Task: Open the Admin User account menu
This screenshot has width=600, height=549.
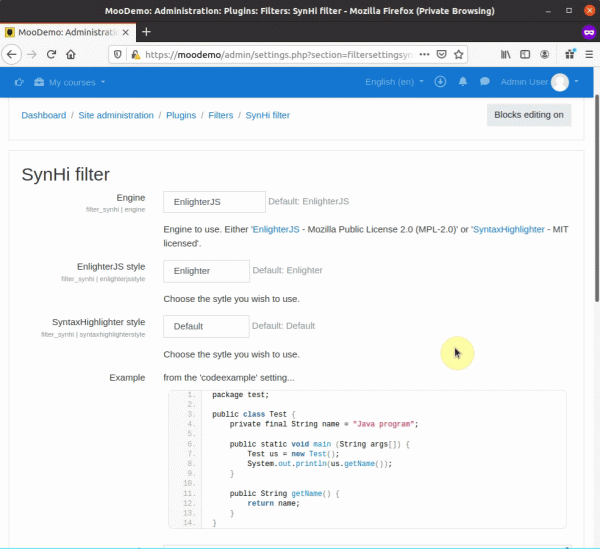Action: click(539, 82)
